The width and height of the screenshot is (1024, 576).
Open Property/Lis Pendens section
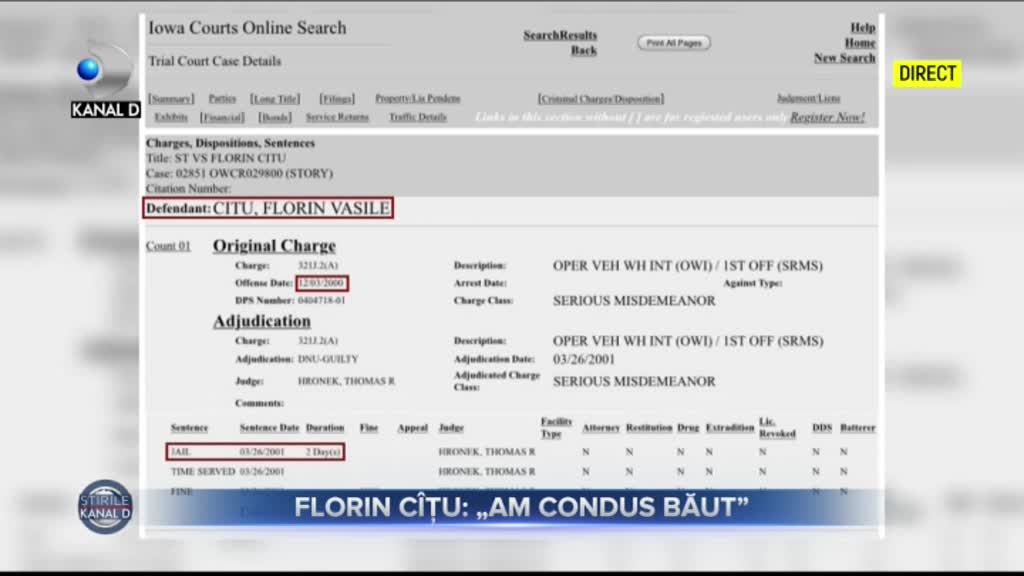[x=417, y=99]
